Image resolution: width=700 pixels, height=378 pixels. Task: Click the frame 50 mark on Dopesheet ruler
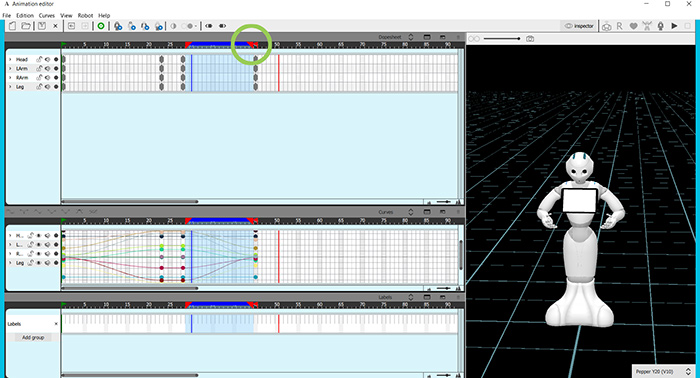click(x=277, y=45)
